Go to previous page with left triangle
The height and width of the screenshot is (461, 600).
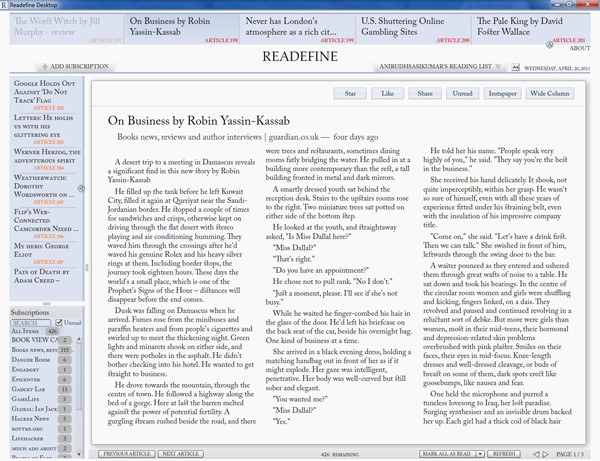click(x=536, y=454)
